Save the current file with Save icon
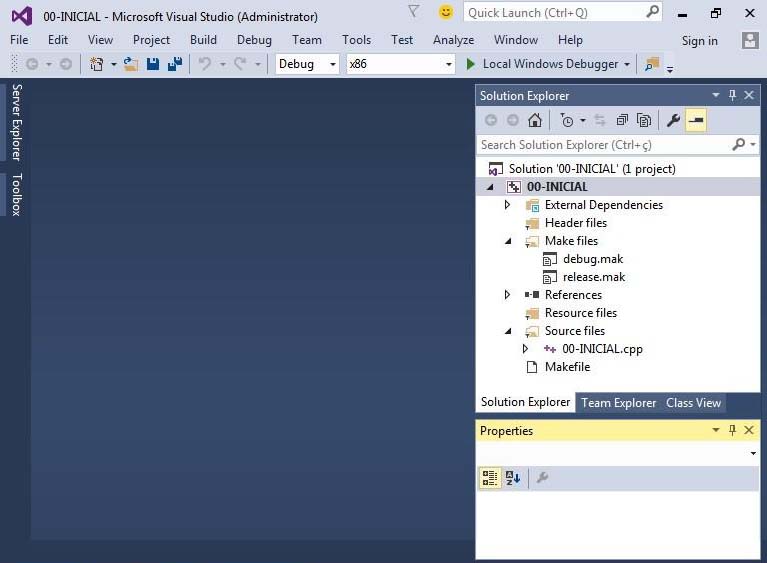767x563 pixels. point(153,64)
